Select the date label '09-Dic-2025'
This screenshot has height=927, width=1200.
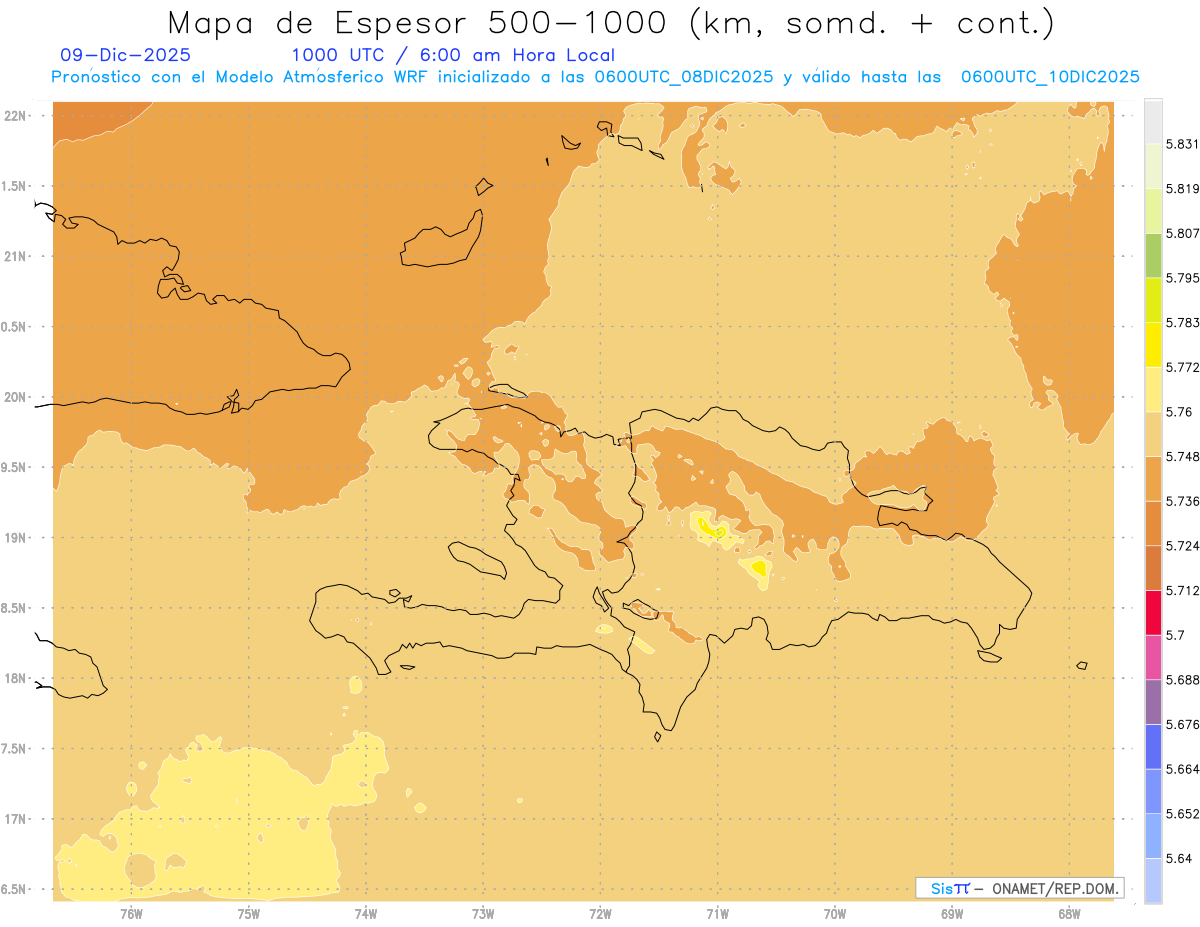click(125, 55)
